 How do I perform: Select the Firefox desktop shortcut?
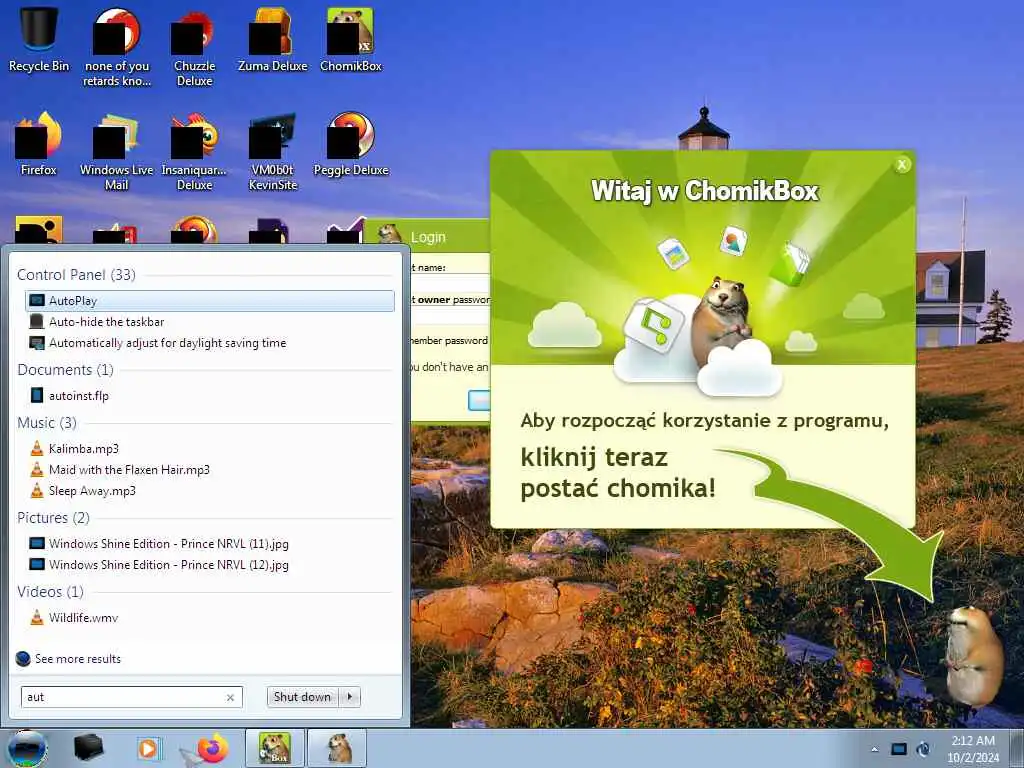[x=39, y=144]
